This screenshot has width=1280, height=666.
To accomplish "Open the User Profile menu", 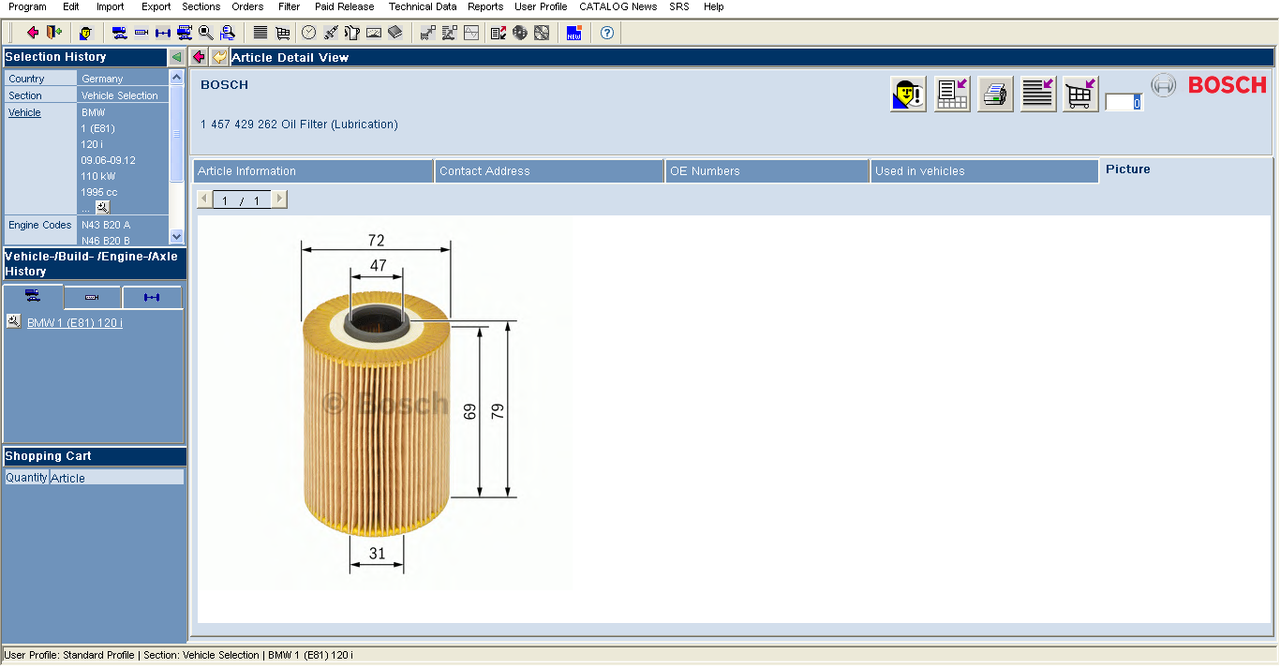I will coord(541,7).
